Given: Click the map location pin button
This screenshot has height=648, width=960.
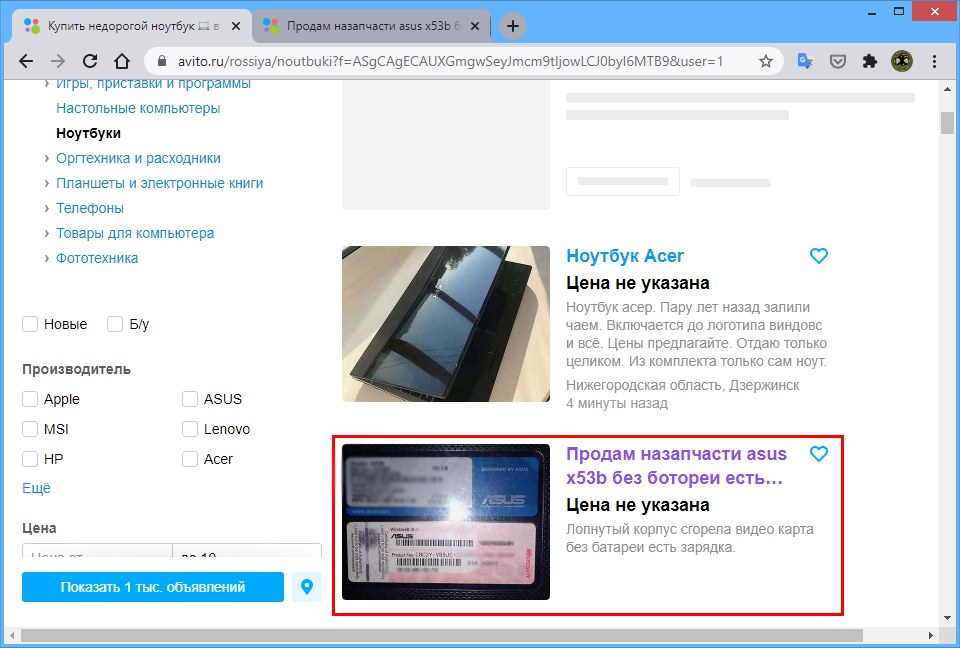Looking at the screenshot, I should tap(307, 587).
